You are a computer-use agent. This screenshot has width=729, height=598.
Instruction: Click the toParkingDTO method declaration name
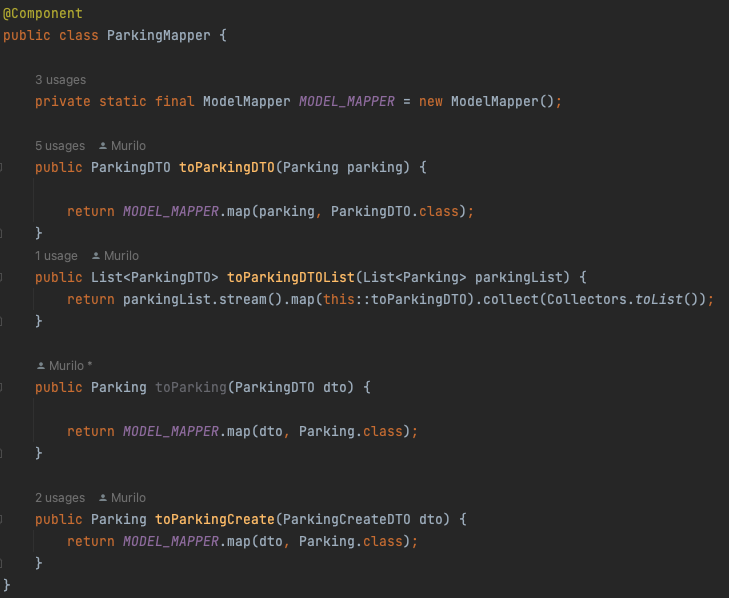coord(227,167)
